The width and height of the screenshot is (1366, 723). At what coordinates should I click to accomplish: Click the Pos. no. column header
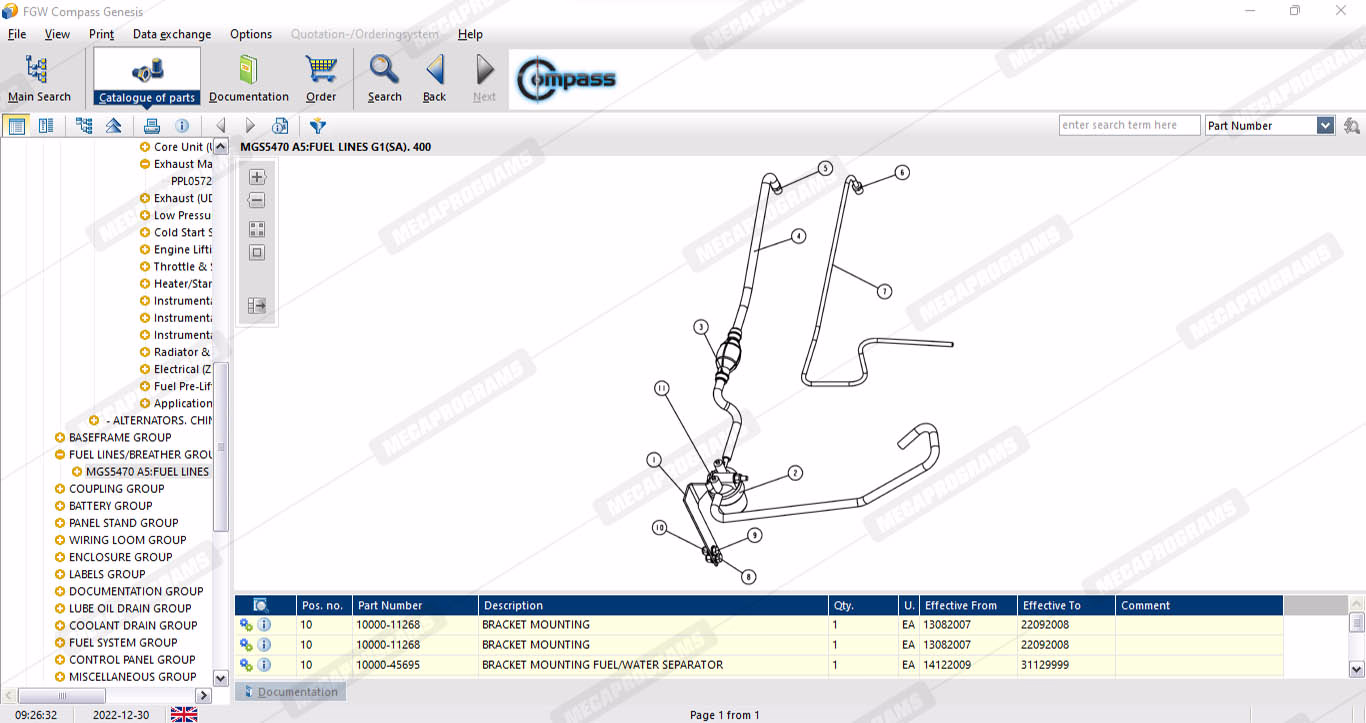pyautogui.click(x=325, y=605)
